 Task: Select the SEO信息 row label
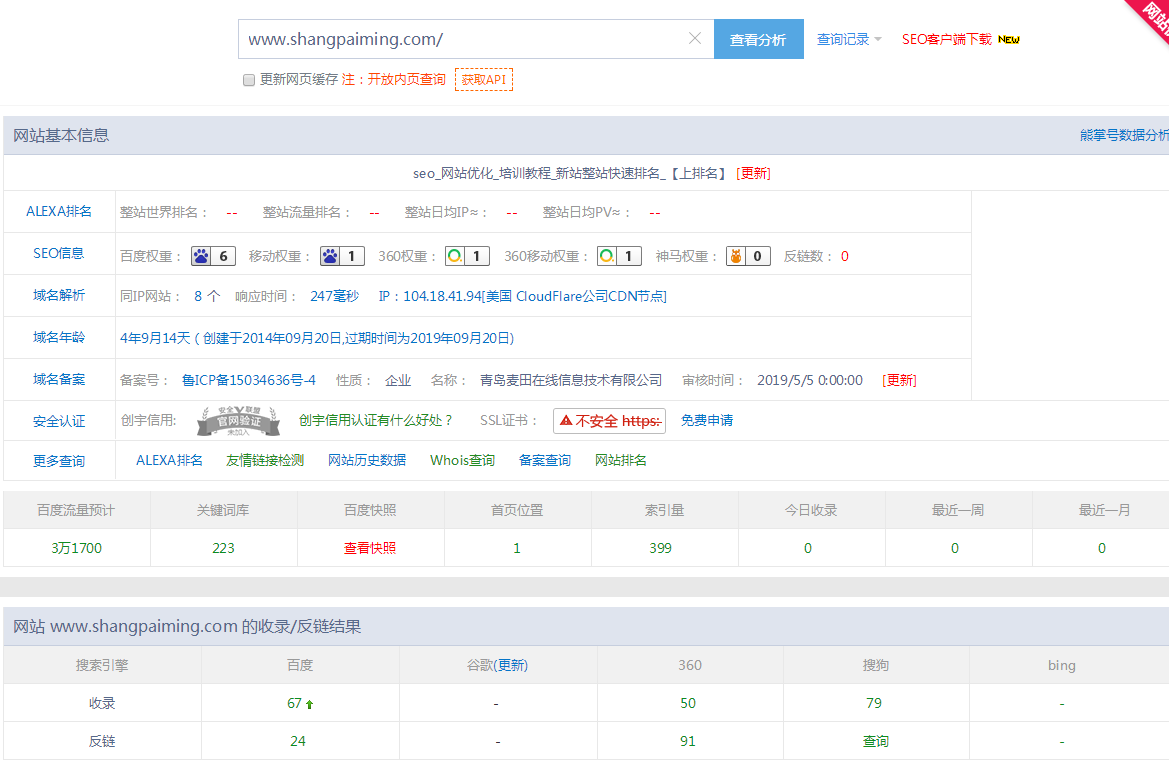click(59, 253)
